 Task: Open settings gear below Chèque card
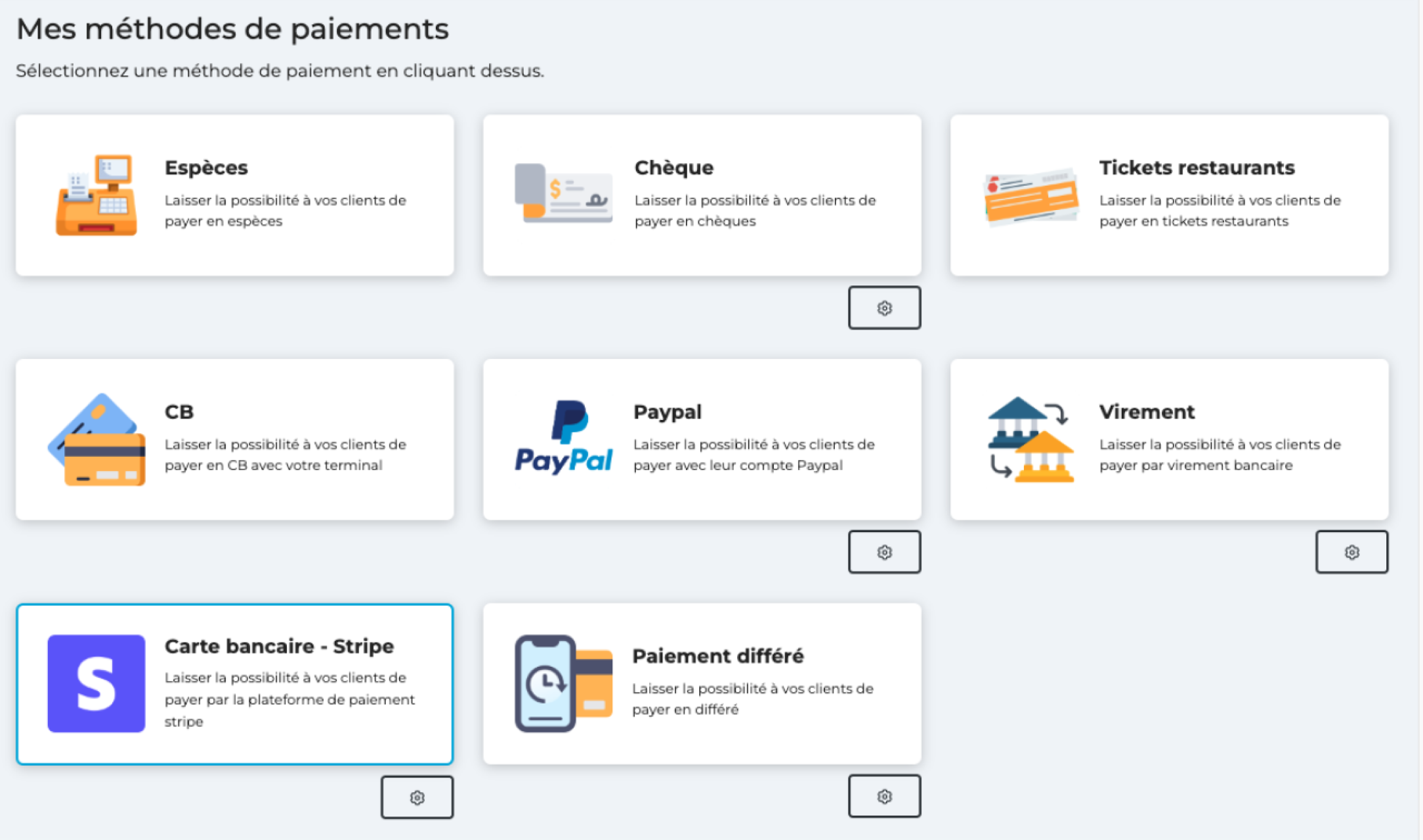click(884, 308)
